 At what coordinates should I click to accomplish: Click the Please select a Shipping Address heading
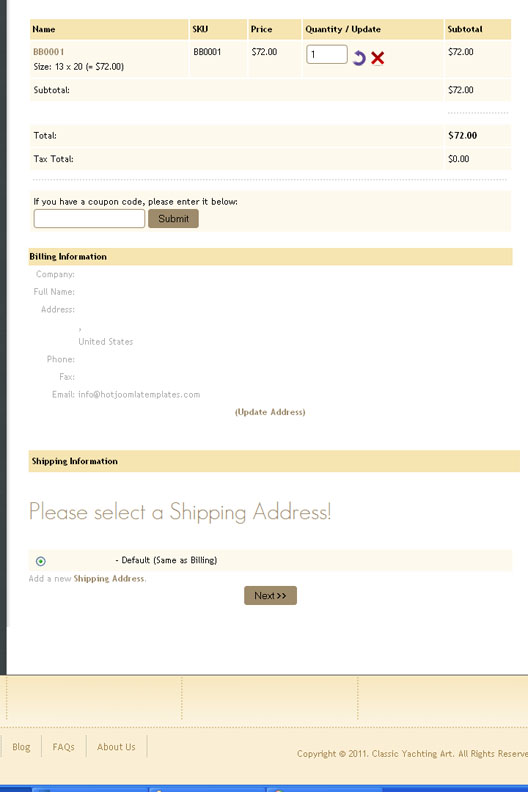pos(180,512)
